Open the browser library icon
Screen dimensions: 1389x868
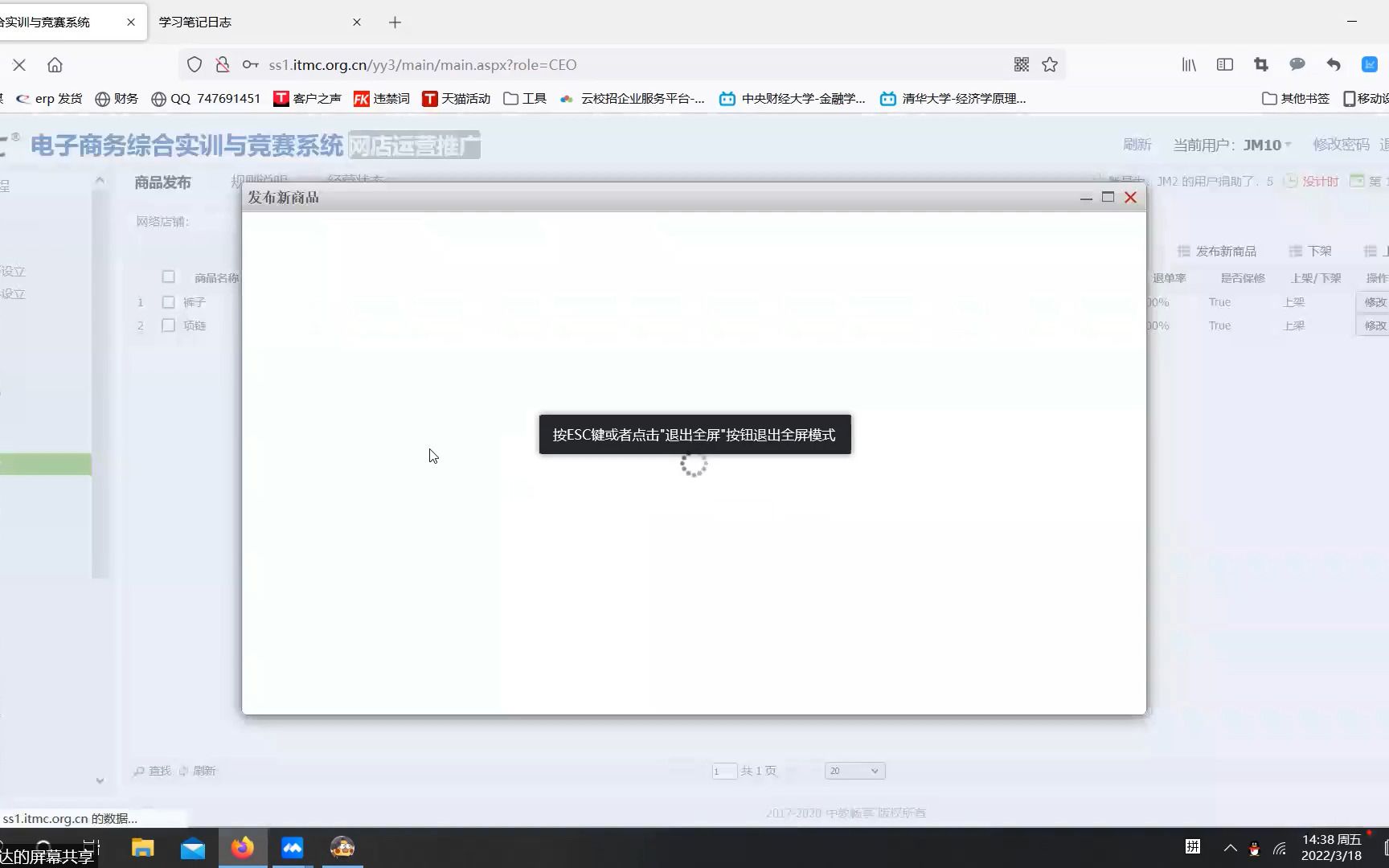coord(1189,64)
